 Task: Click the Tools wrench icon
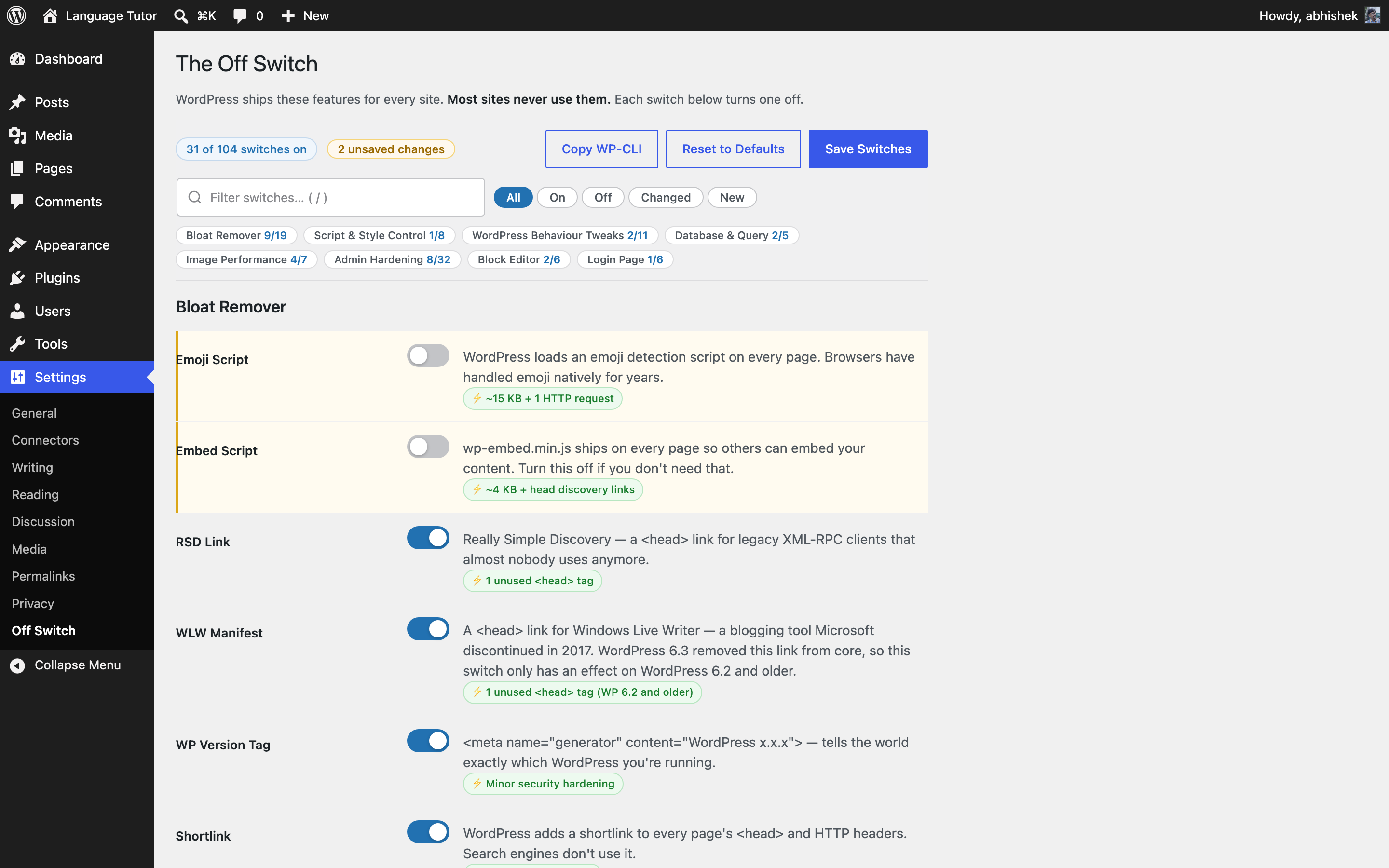(18, 344)
